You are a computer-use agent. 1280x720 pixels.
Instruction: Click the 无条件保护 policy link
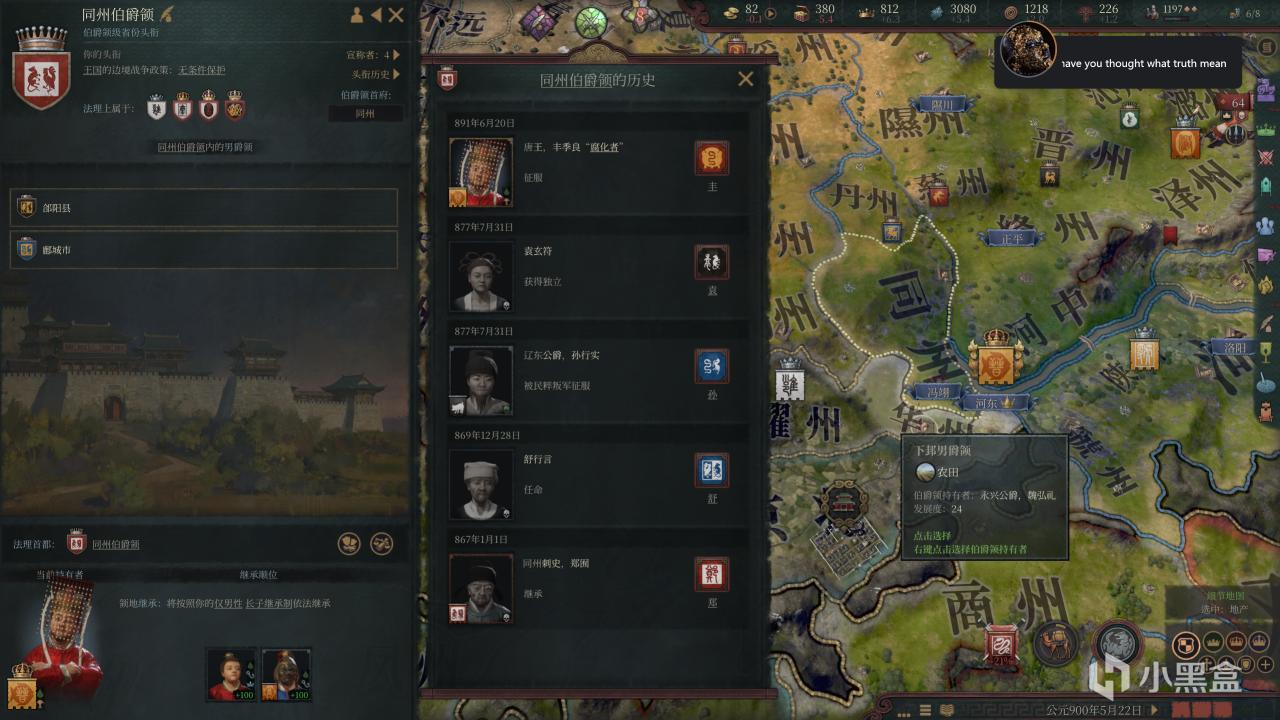(x=202, y=70)
